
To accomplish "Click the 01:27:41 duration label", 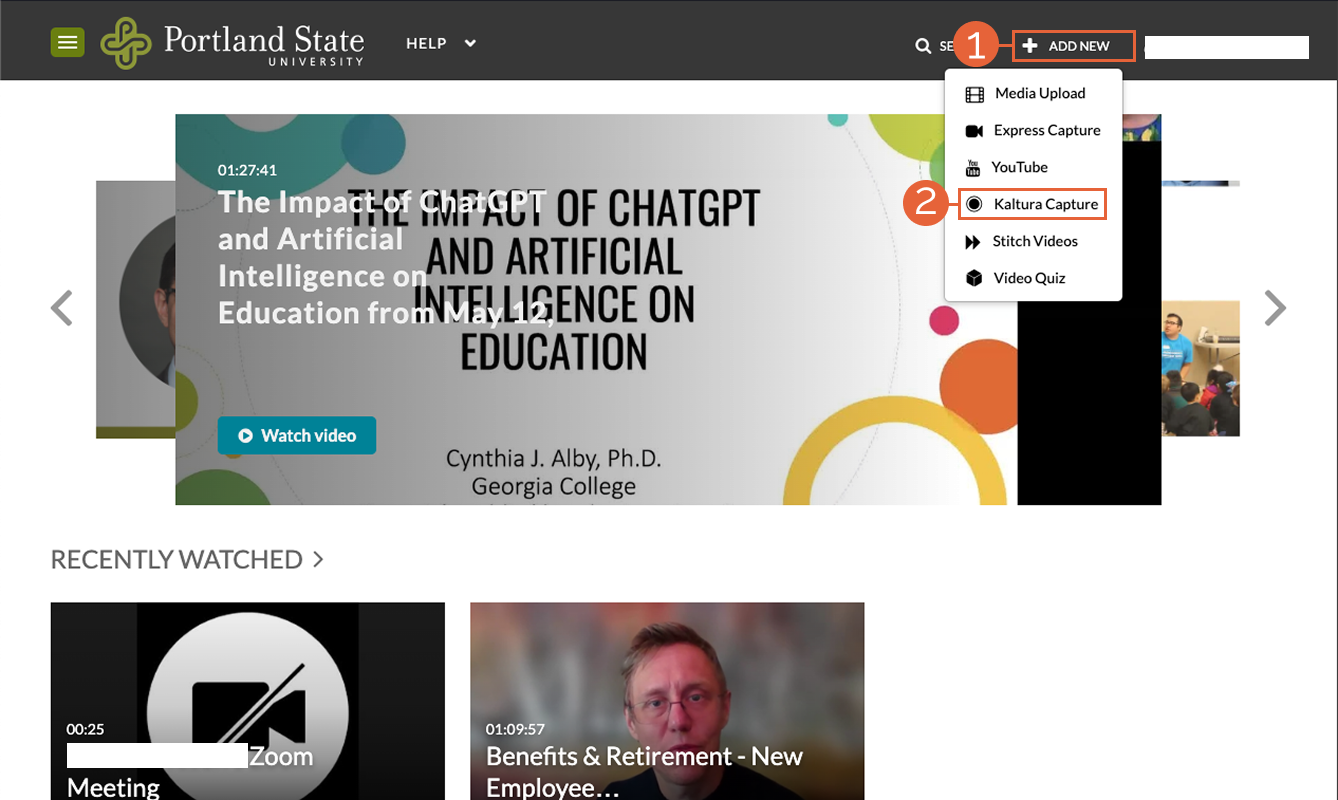I will (x=247, y=170).
